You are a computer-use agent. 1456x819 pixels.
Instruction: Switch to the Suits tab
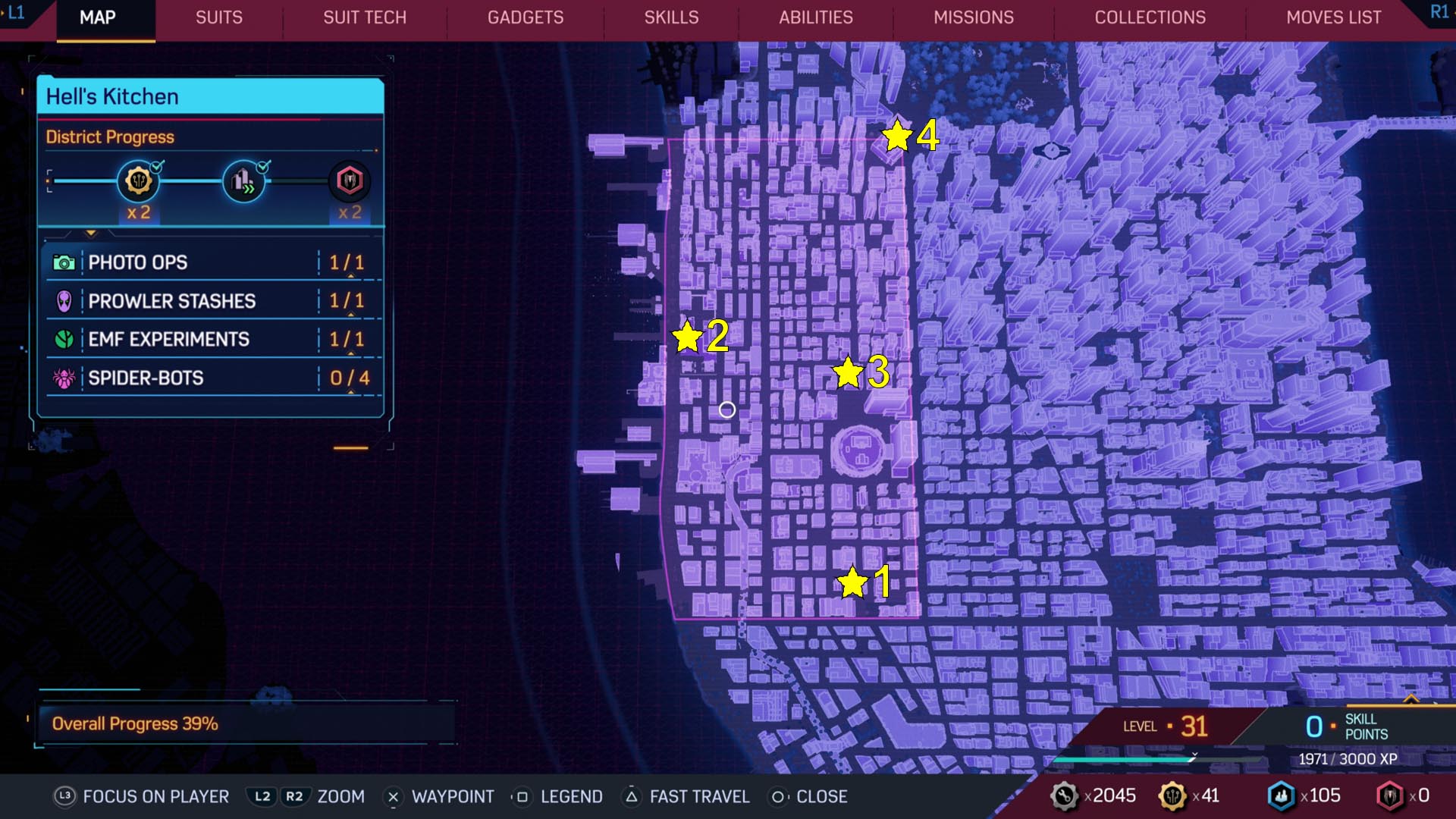tap(219, 17)
